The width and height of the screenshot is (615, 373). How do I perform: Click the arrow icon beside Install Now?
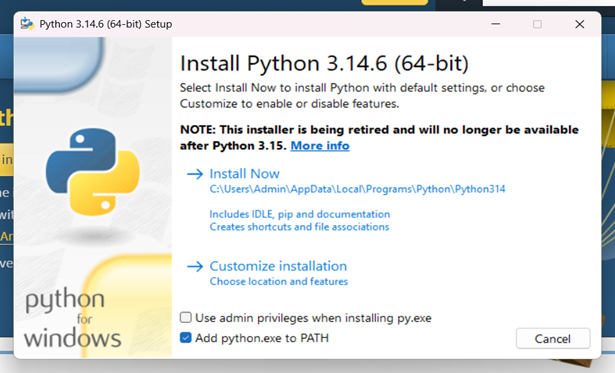(x=195, y=174)
